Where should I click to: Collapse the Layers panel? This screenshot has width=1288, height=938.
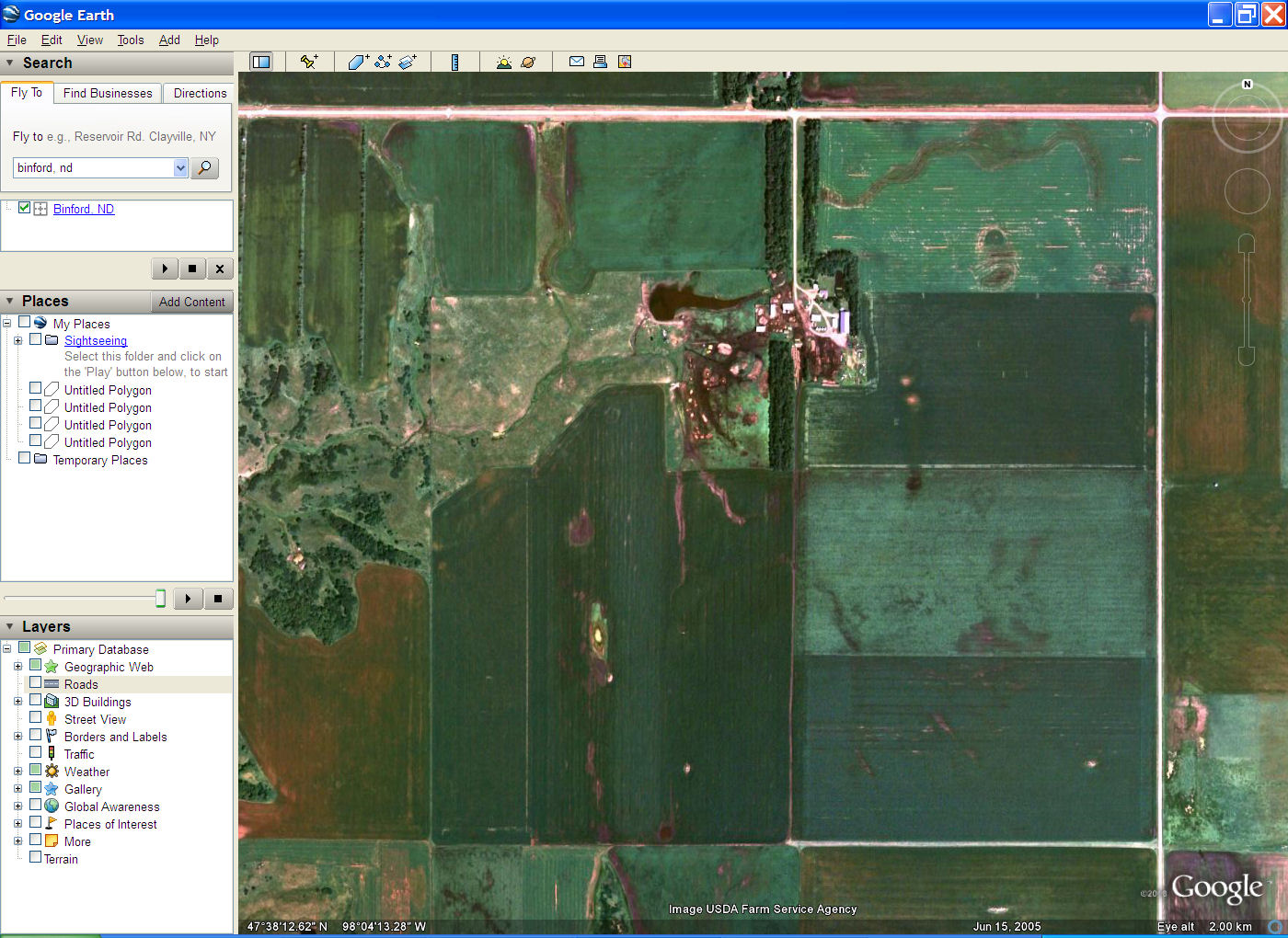9,627
